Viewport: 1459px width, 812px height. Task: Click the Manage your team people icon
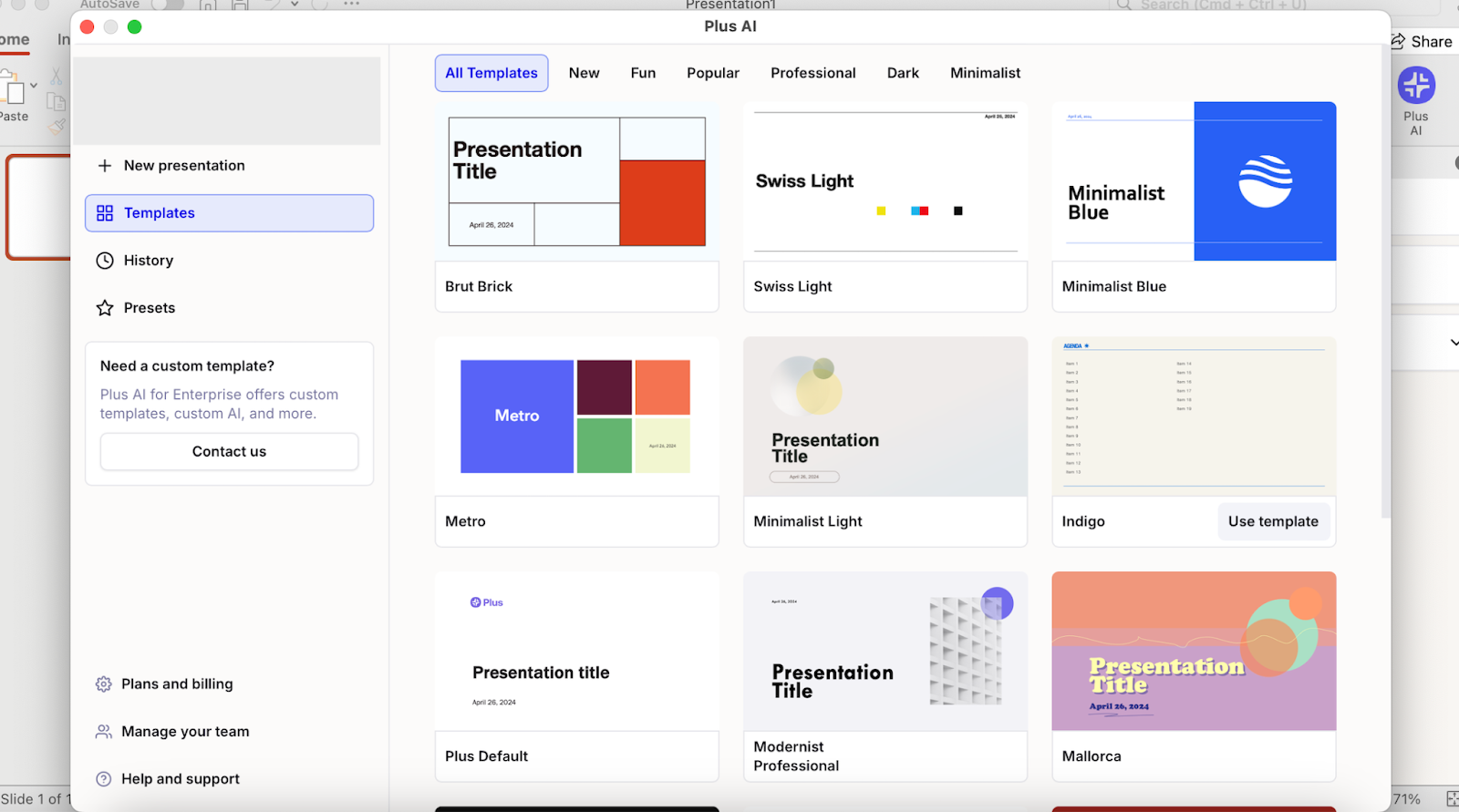104,732
